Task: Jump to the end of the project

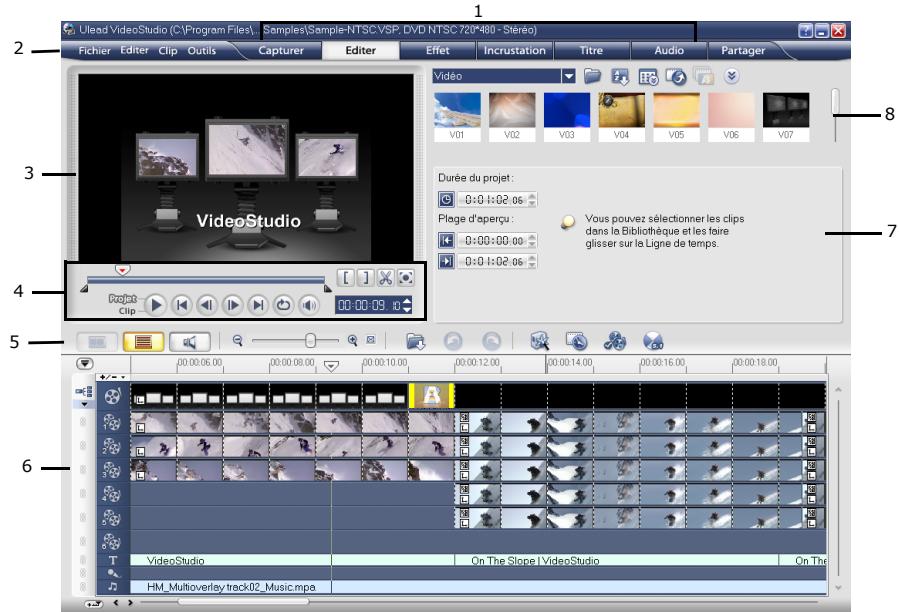Action: click(x=258, y=305)
